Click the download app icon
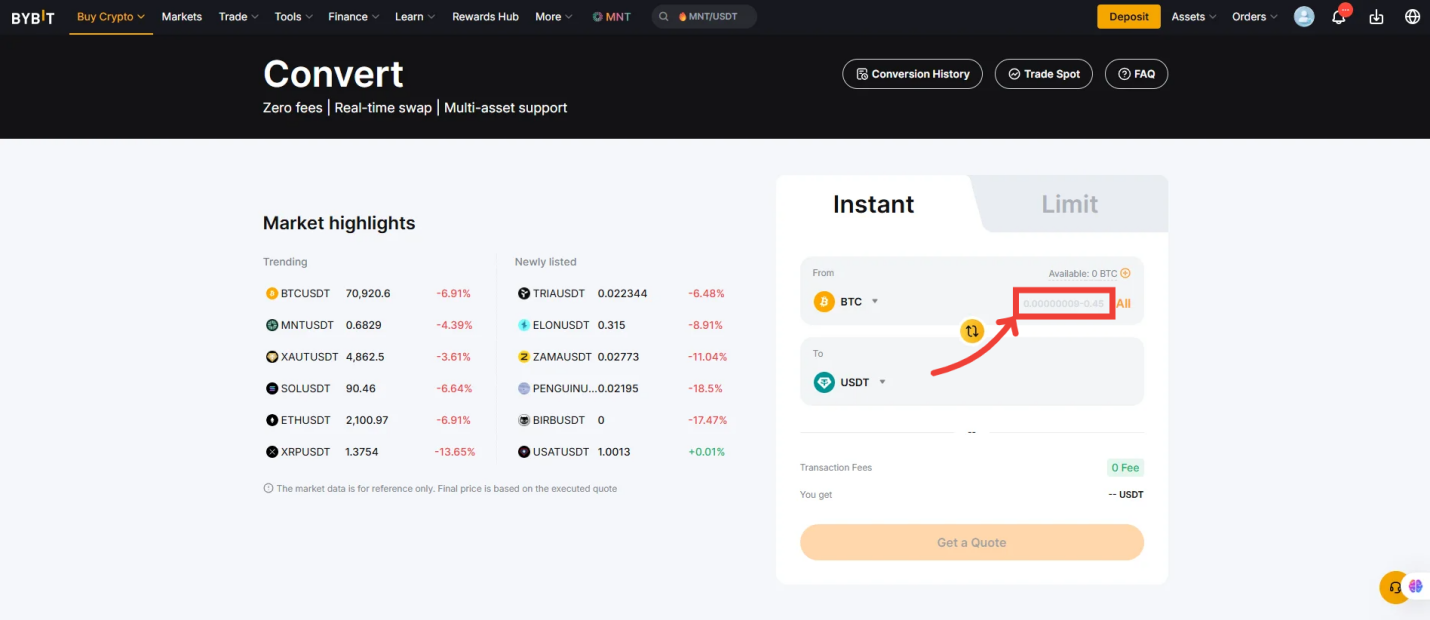Image resolution: width=1430 pixels, height=620 pixels. click(1376, 17)
